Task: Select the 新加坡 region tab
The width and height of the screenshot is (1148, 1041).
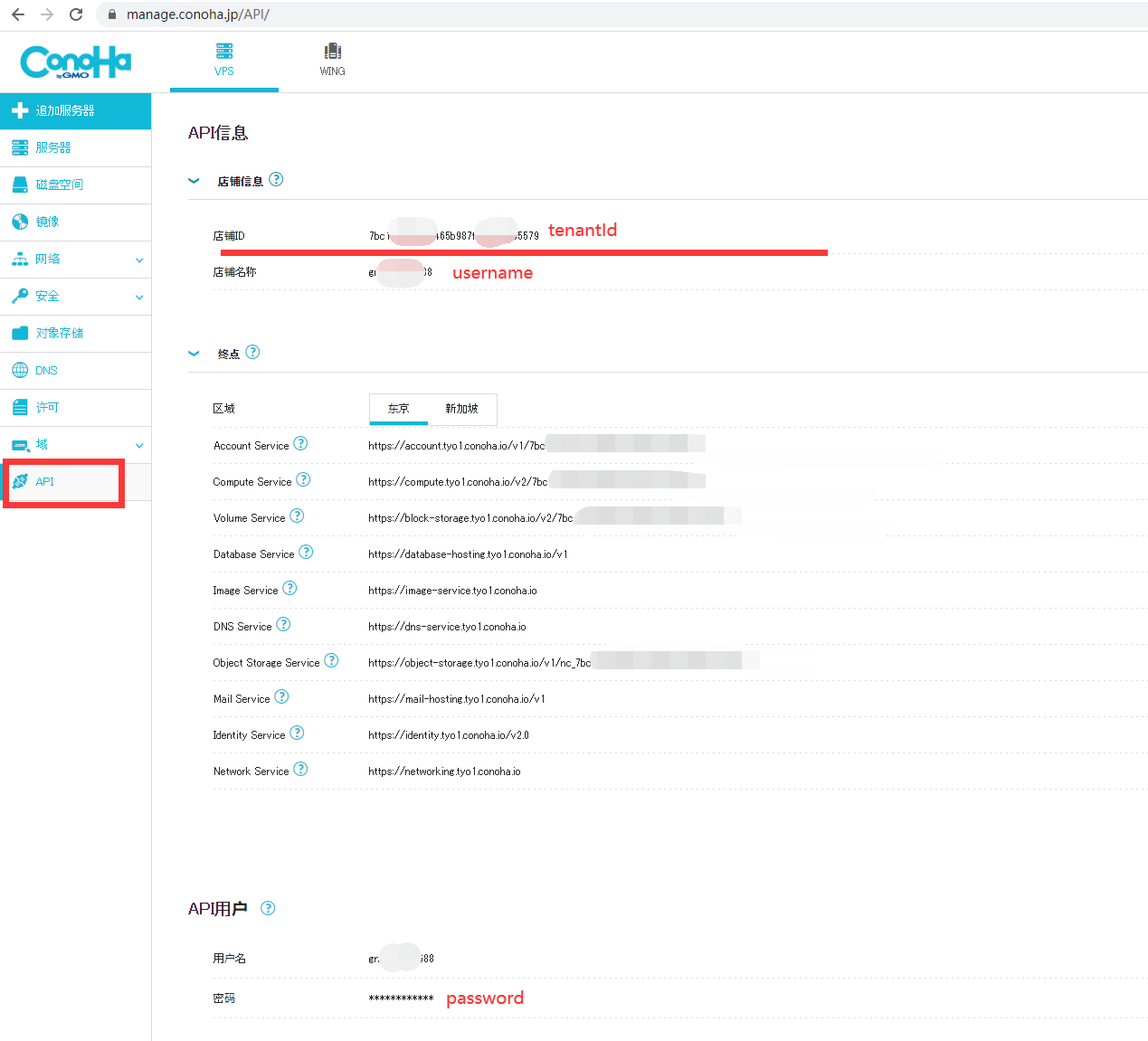Action: pos(461,409)
